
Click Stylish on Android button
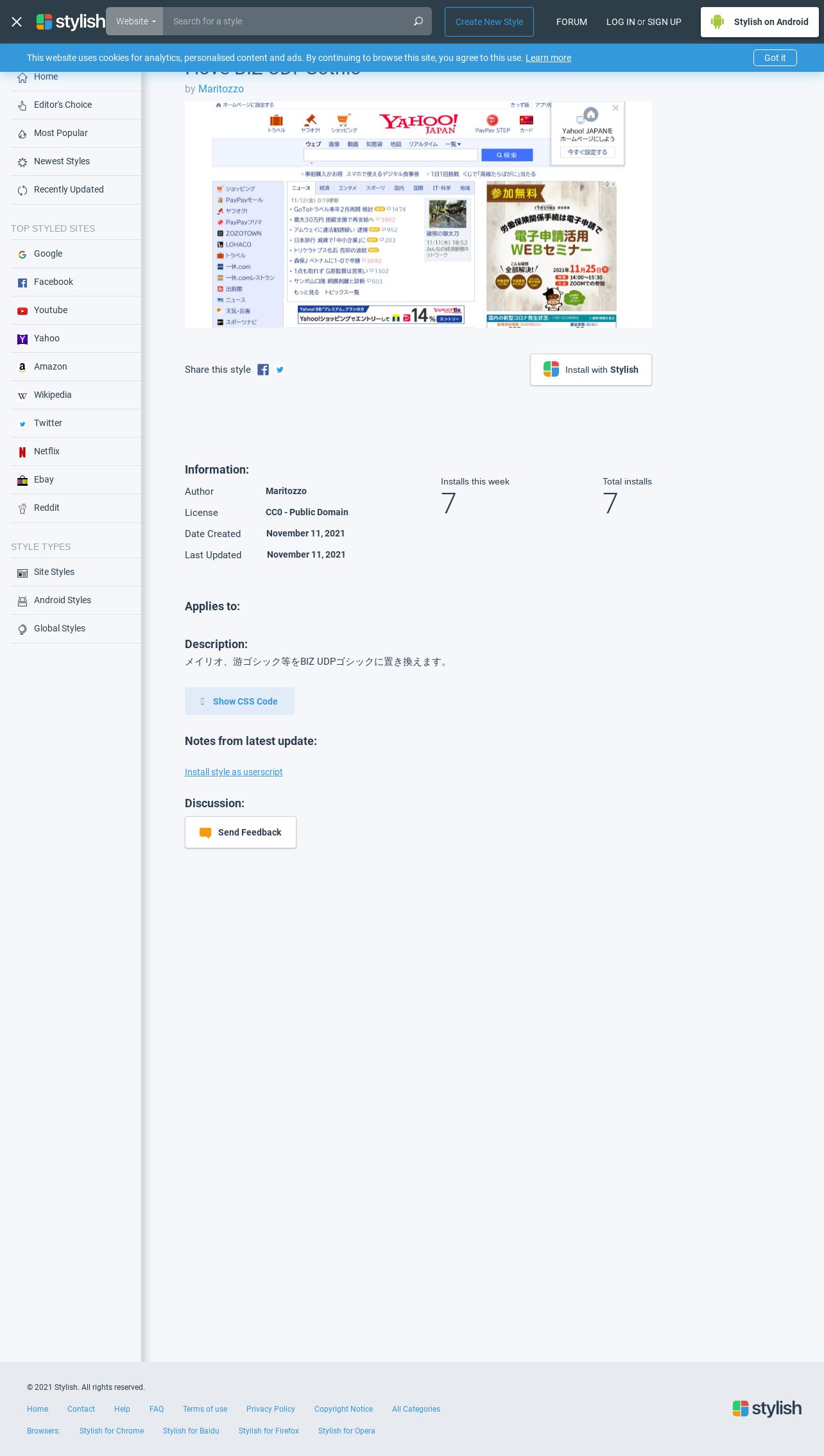point(760,22)
